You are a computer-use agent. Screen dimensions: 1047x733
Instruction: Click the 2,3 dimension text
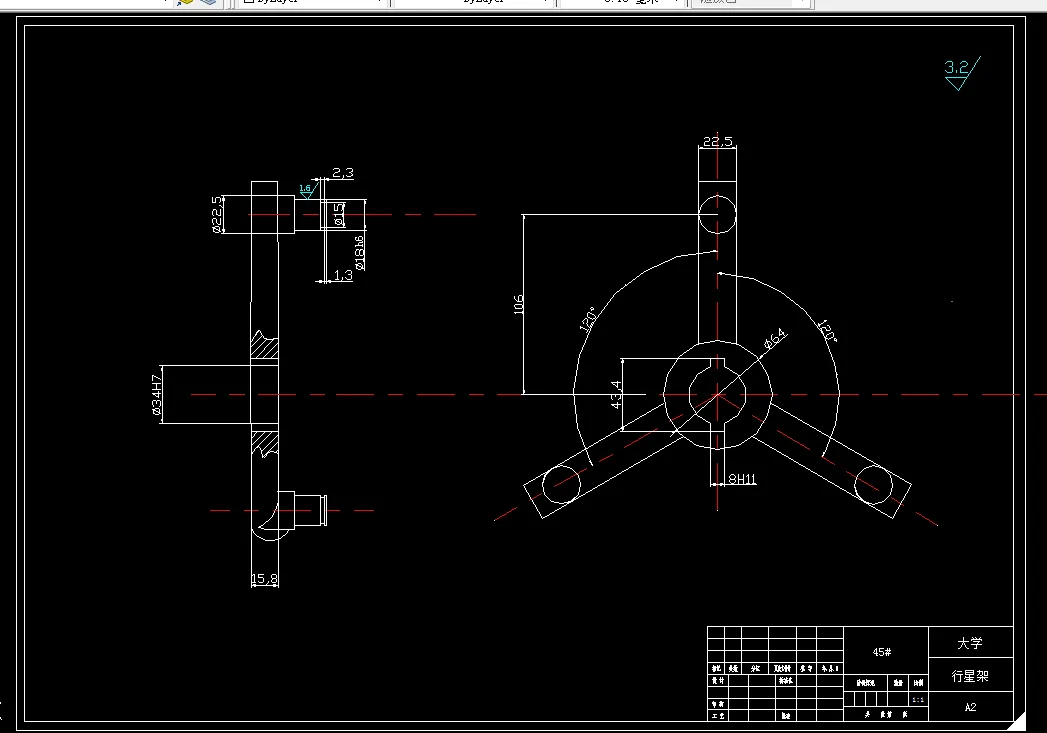343,173
